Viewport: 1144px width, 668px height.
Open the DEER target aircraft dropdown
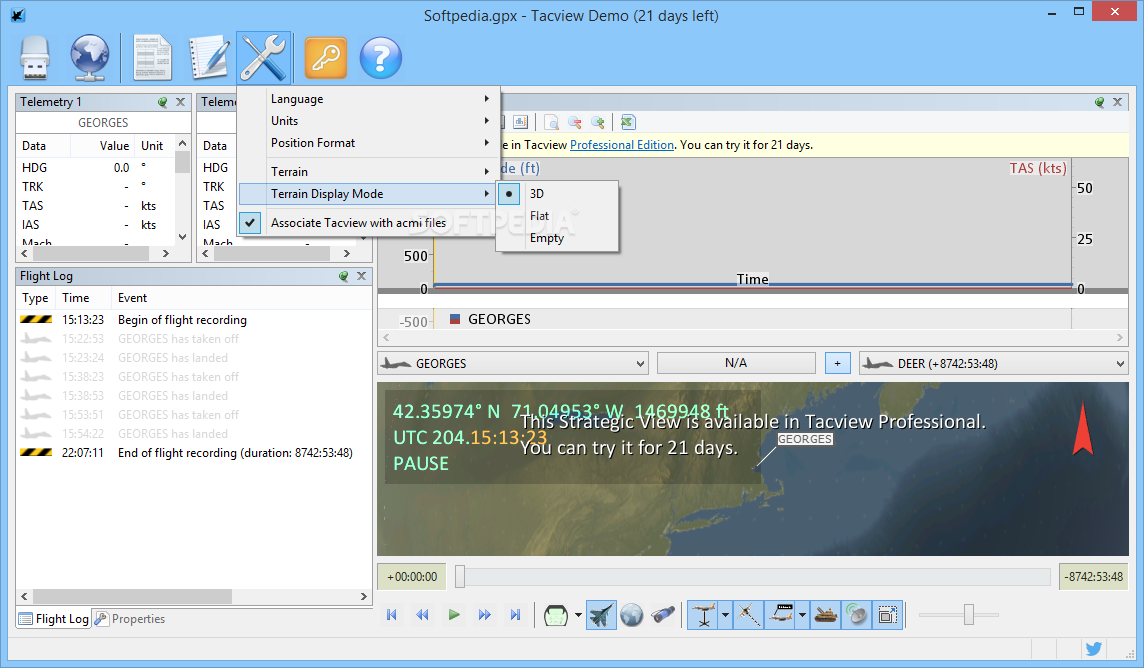click(x=994, y=363)
